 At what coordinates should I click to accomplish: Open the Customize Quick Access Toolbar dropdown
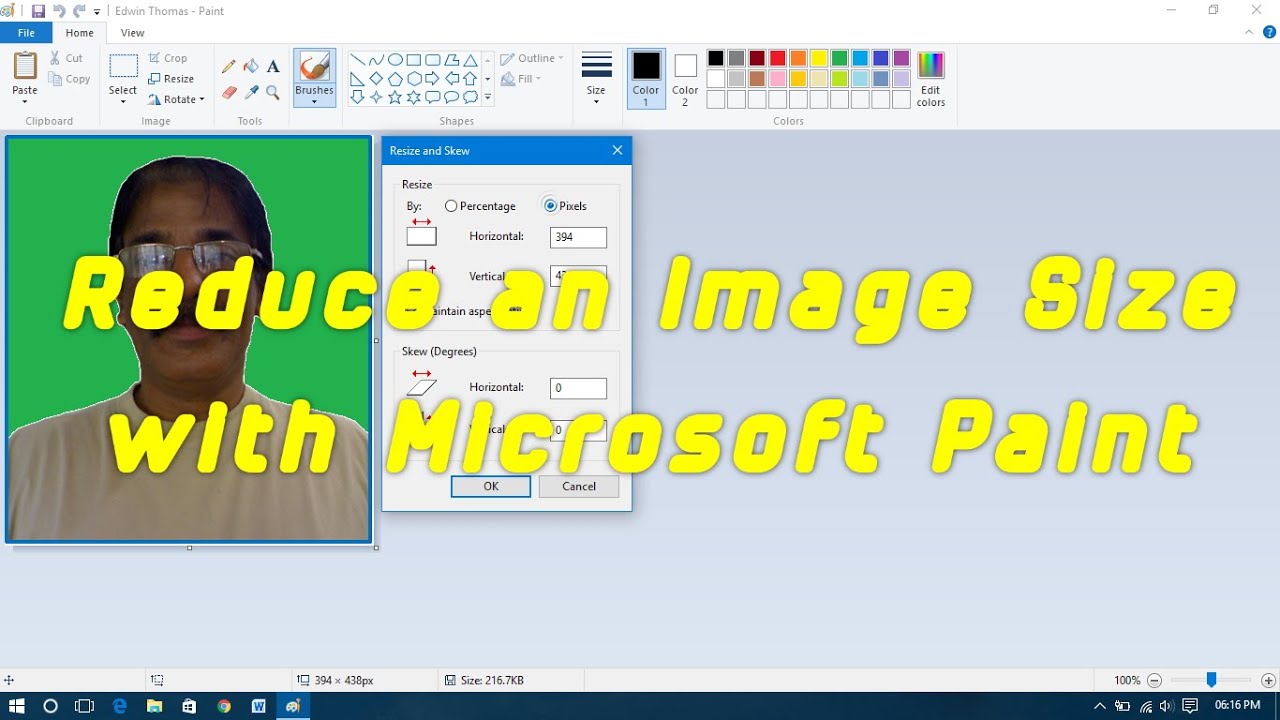click(x=97, y=11)
